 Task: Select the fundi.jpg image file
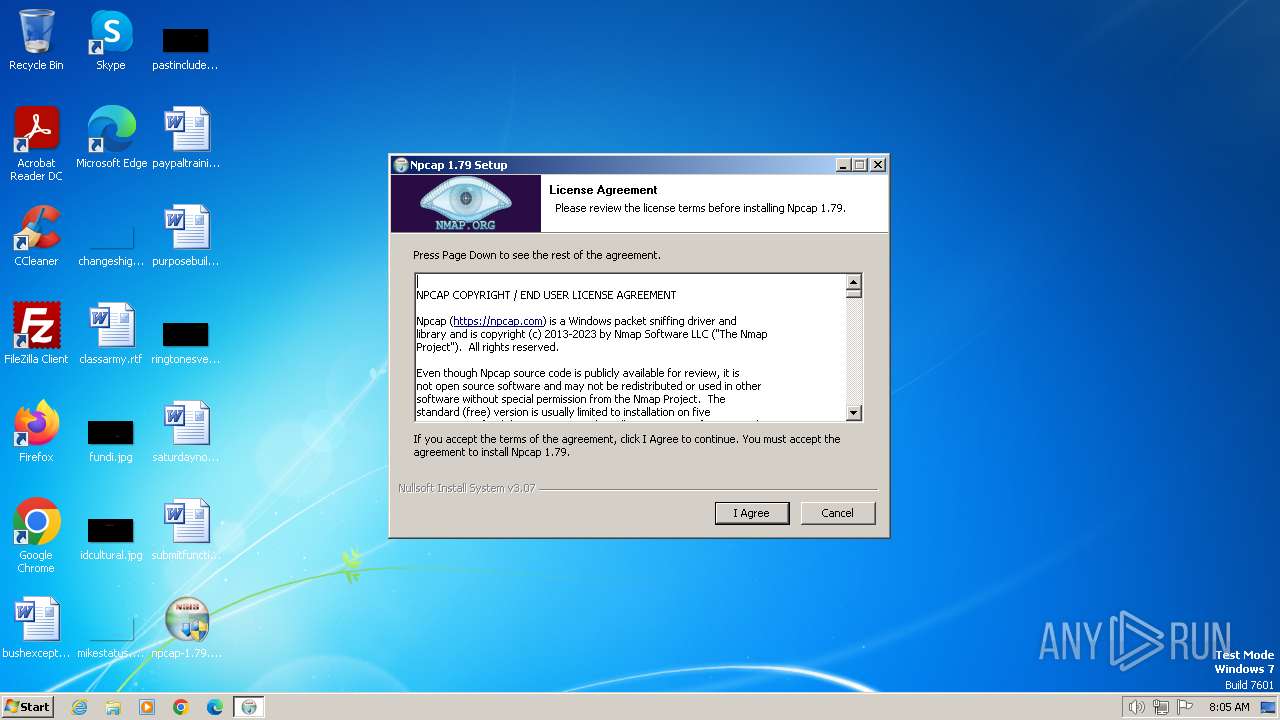[x=111, y=440]
